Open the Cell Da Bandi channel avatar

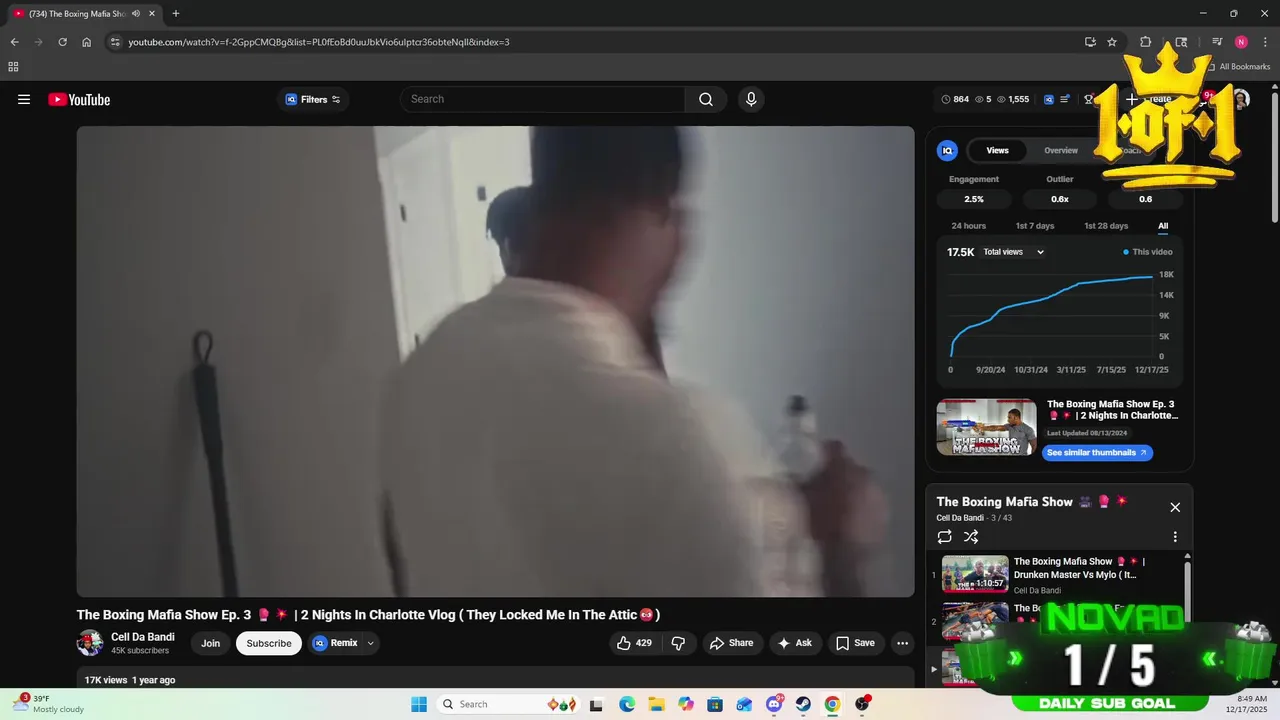click(x=90, y=643)
